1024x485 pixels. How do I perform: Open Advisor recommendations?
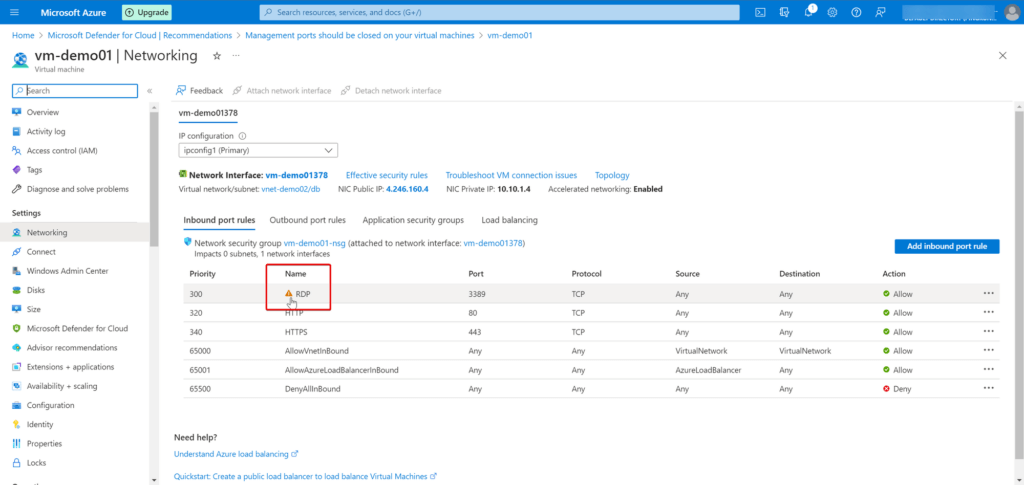click(72, 348)
